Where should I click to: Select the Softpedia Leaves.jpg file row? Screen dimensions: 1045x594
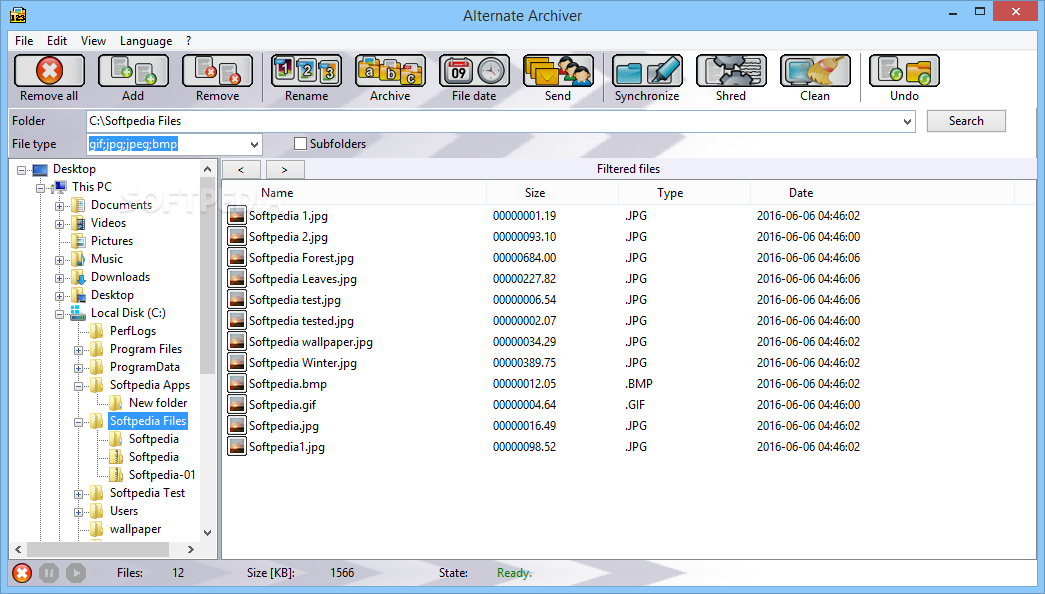628,279
